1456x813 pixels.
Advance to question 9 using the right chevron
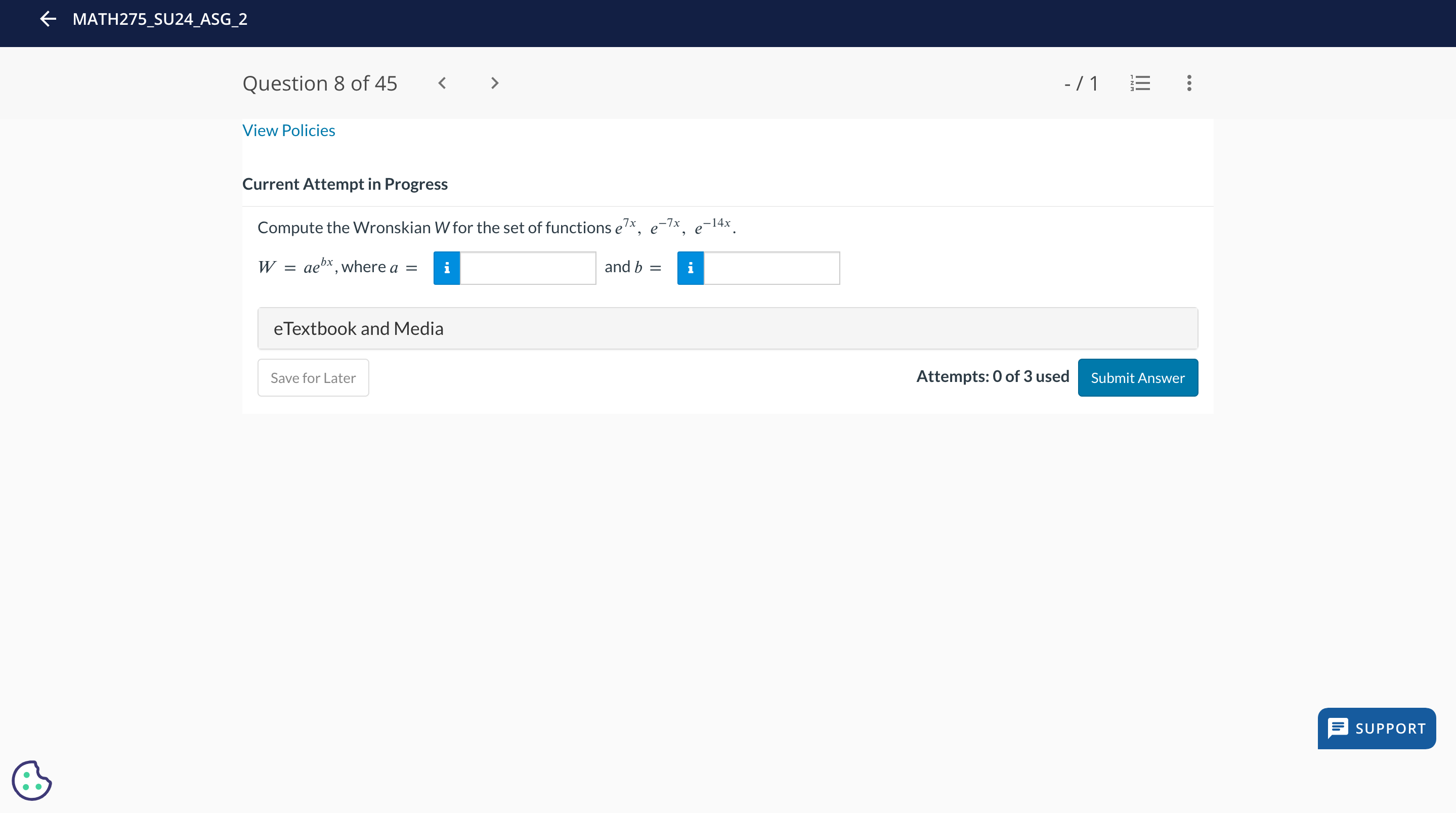[x=494, y=83]
